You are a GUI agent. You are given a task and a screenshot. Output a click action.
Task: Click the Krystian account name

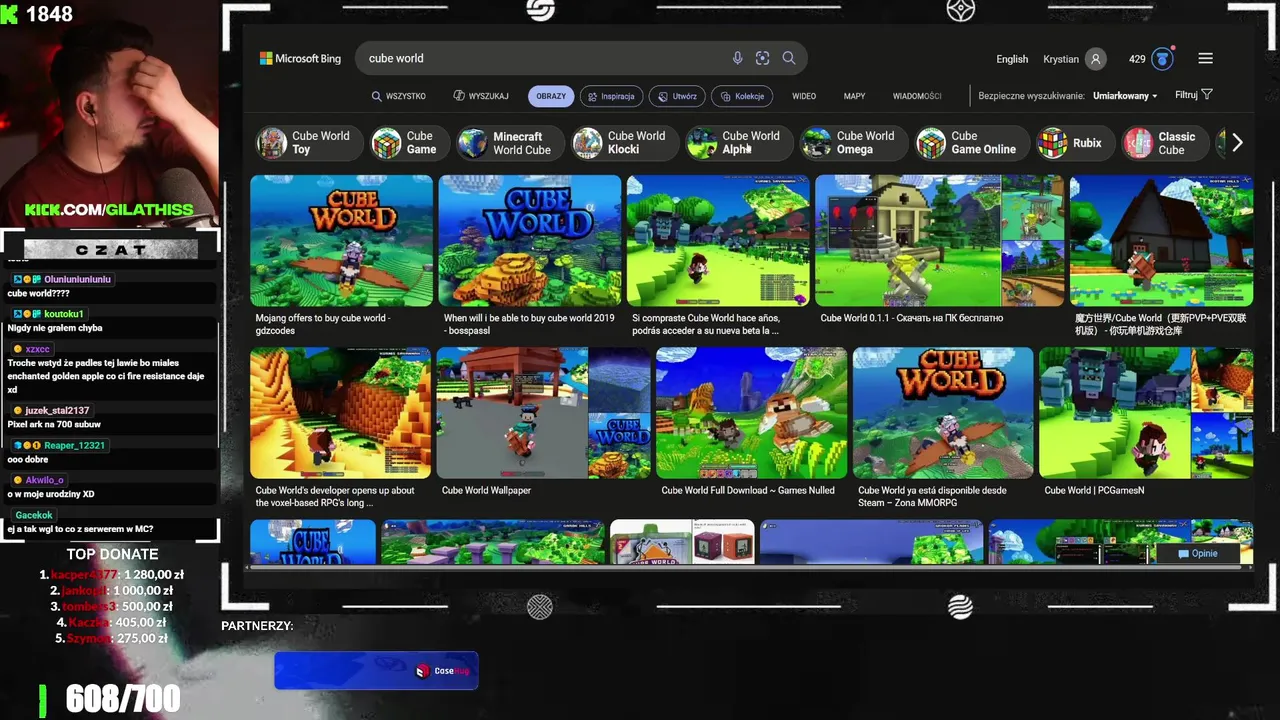(1061, 59)
